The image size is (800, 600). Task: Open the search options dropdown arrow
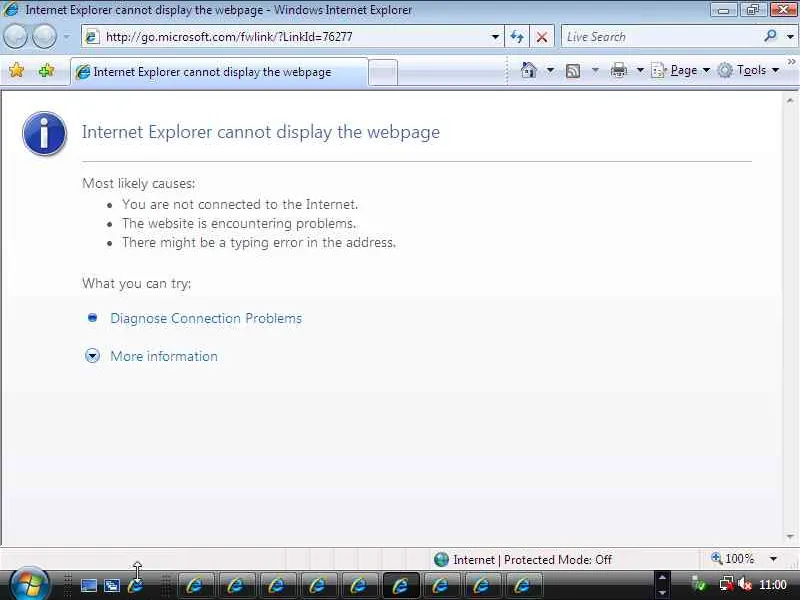(790, 37)
